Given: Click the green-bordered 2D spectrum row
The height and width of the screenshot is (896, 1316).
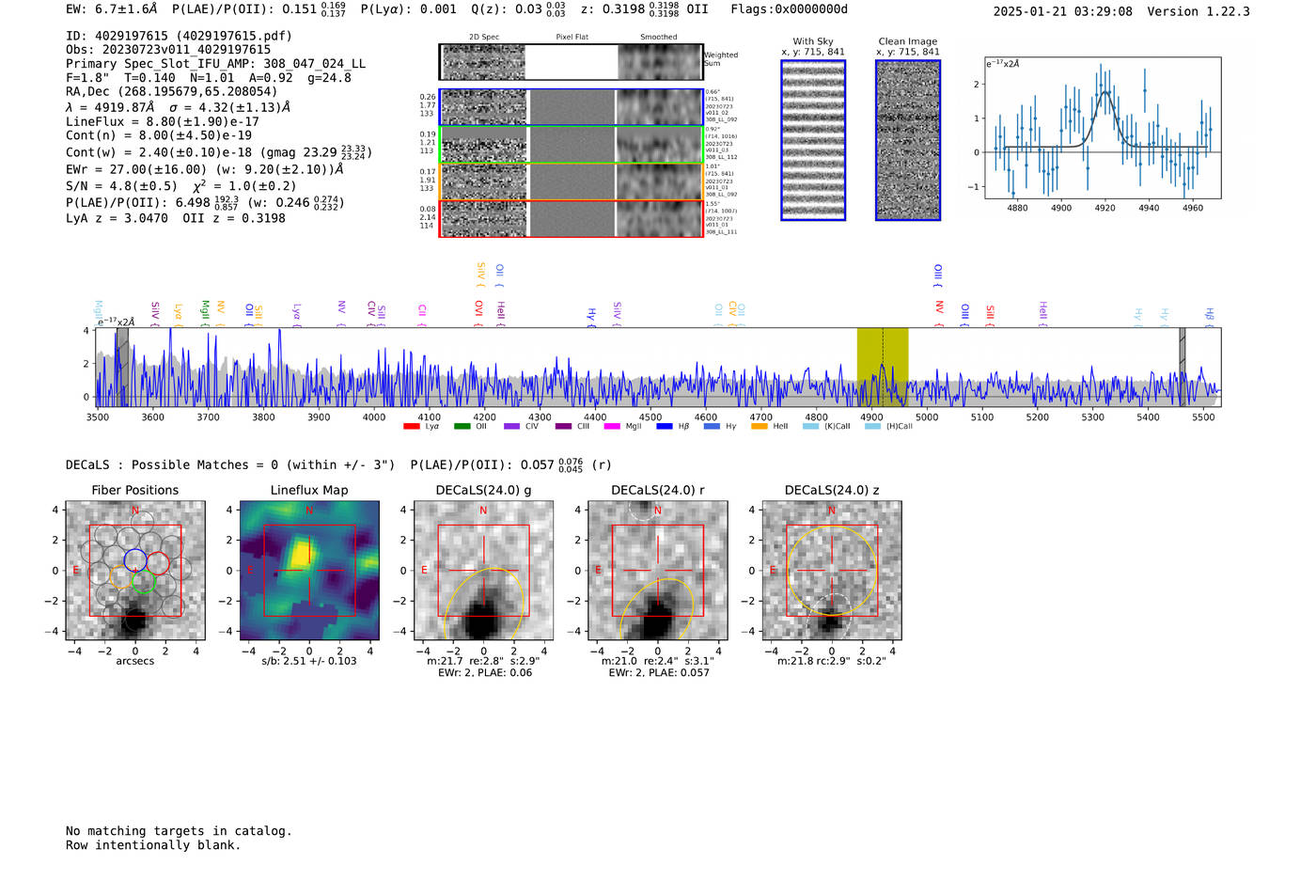Looking at the screenshot, I should pos(572,145).
